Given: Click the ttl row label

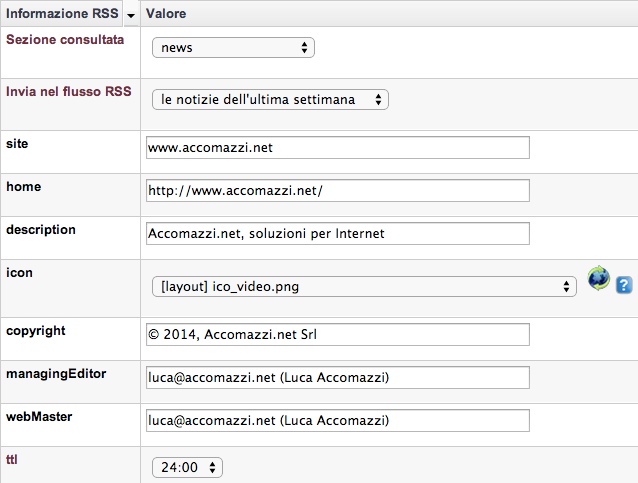Looking at the screenshot, I should 12,459.
